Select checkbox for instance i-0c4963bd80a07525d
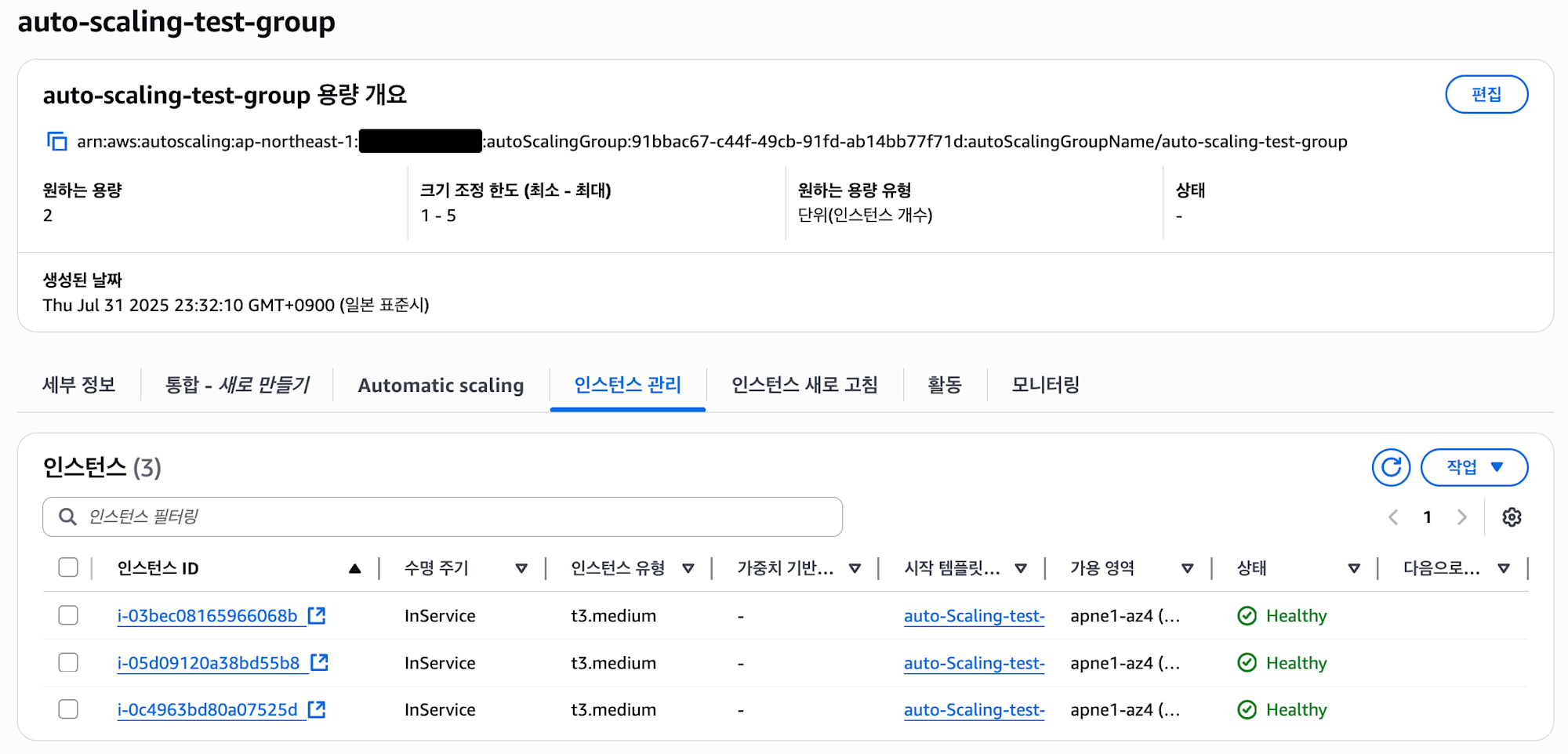The width and height of the screenshot is (1568, 754). tap(68, 709)
